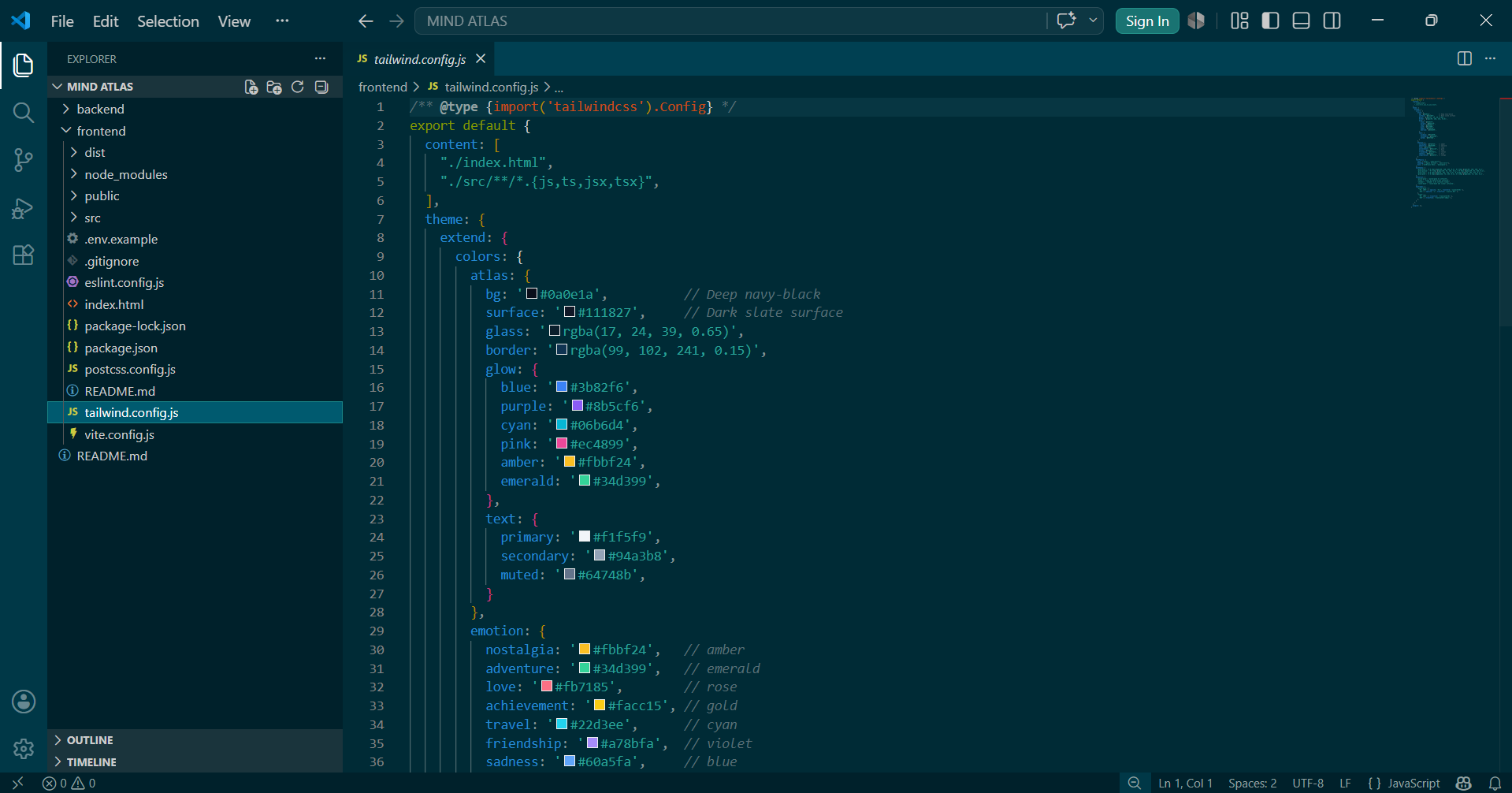The width and height of the screenshot is (1512, 793).
Task: Expand the src folder
Action: (x=195, y=218)
